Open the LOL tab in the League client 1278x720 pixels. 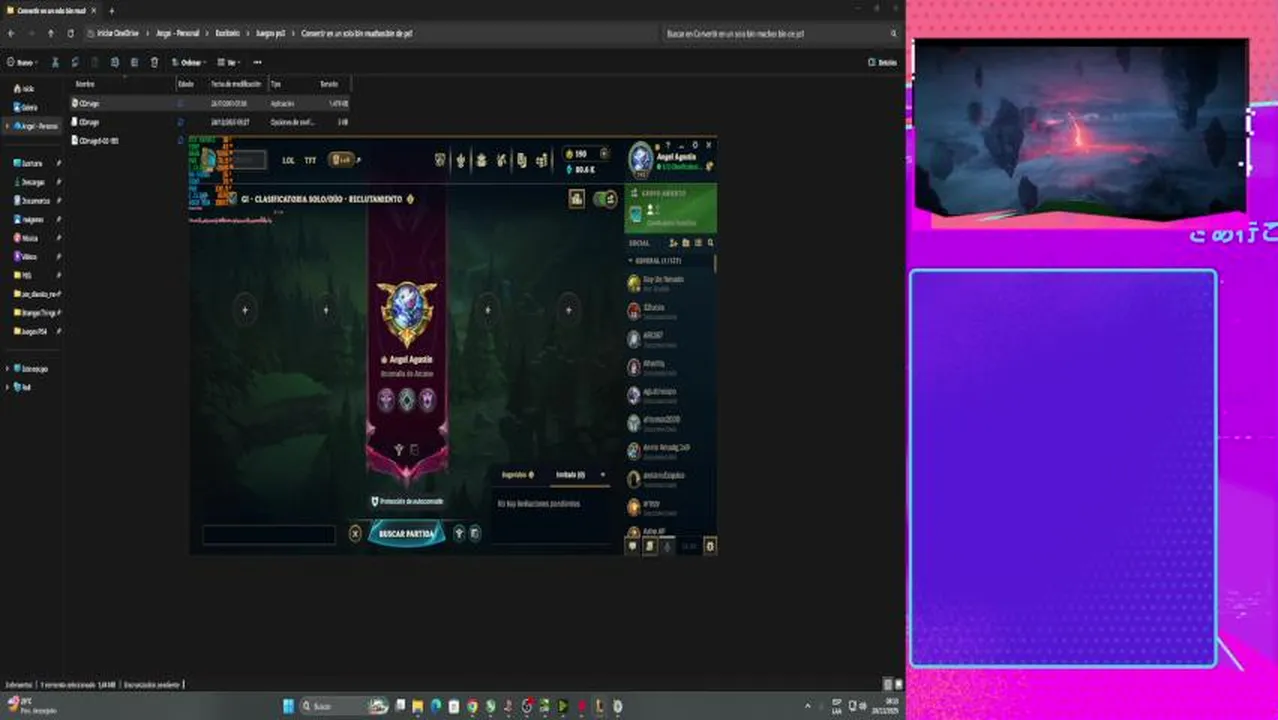[288, 160]
